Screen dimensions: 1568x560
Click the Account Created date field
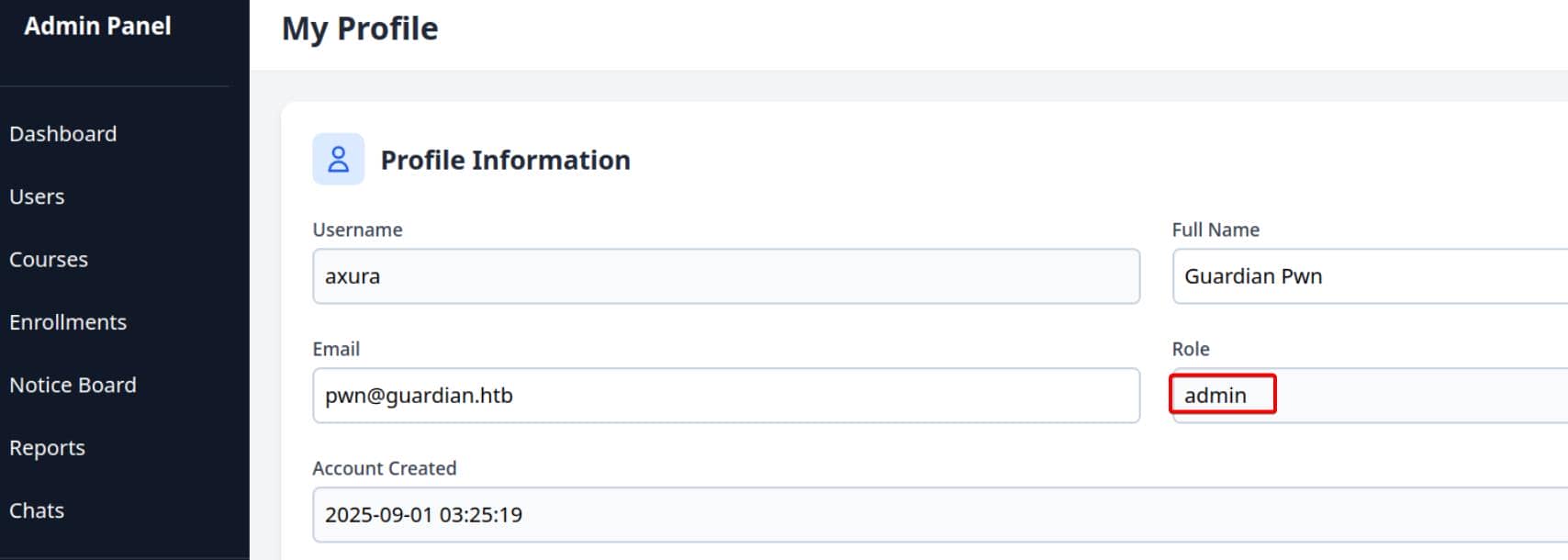click(x=936, y=515)
